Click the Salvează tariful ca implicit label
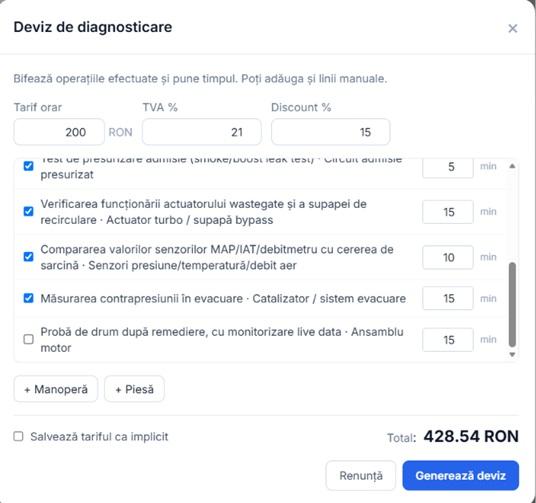The width and height of the screenshot is (536, 503). [99, 437]
